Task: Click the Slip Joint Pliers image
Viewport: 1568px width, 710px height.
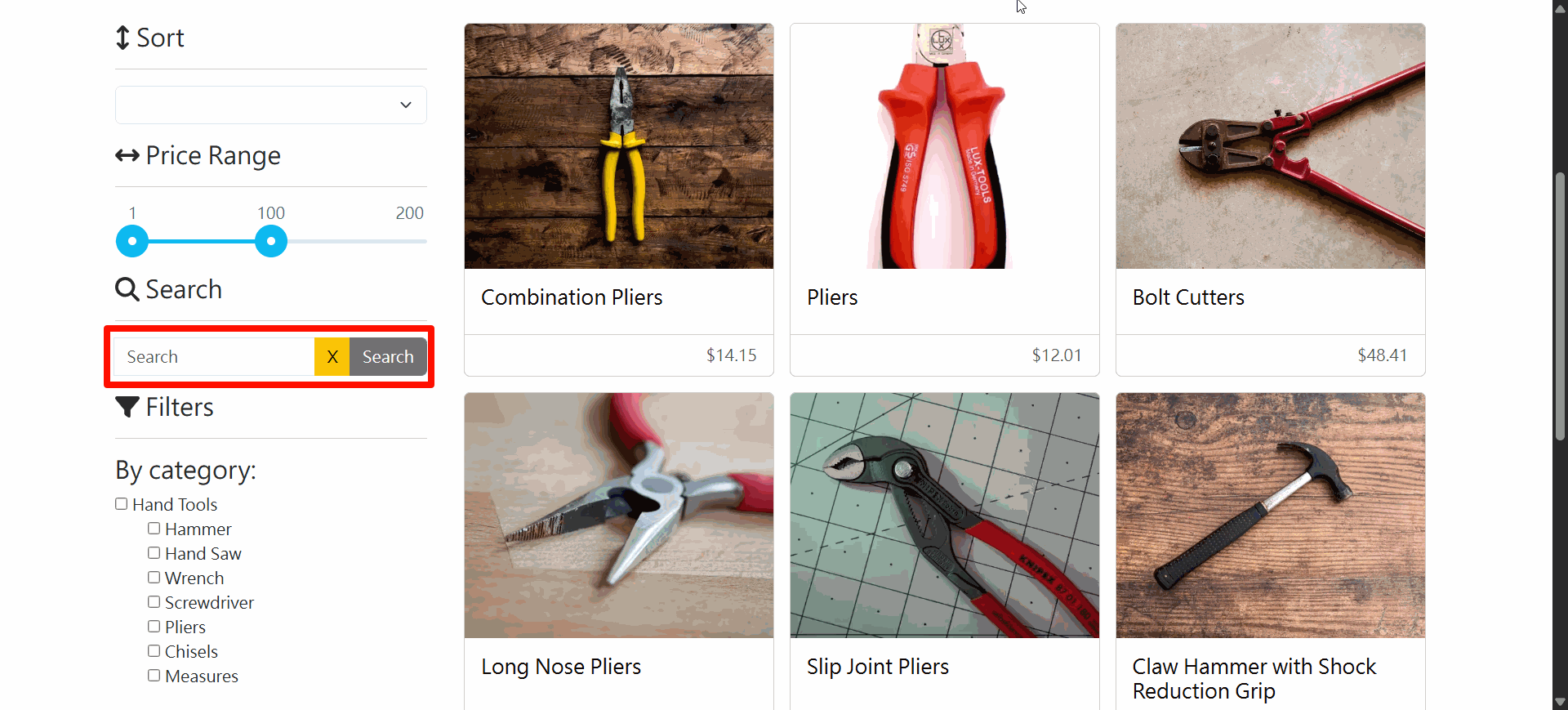Action: pos(945,516)
